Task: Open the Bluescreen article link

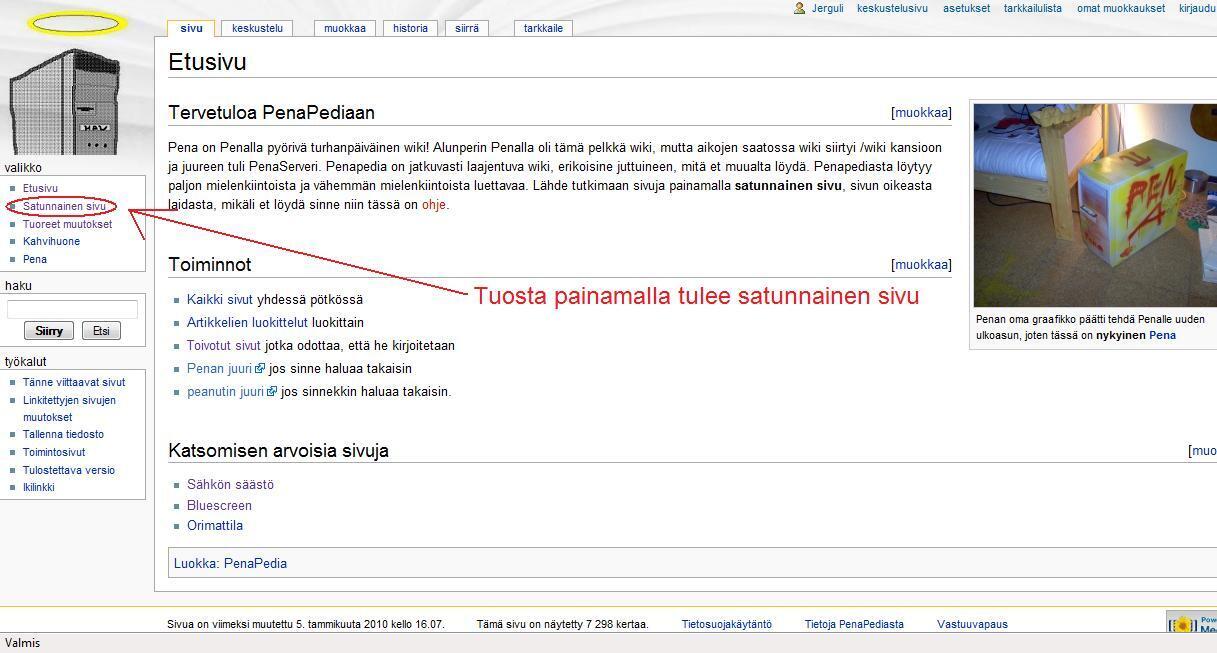Action: coord(219,505)
